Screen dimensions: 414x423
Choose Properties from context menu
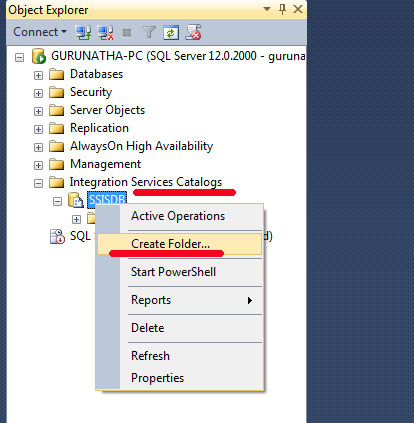point(179,378)
